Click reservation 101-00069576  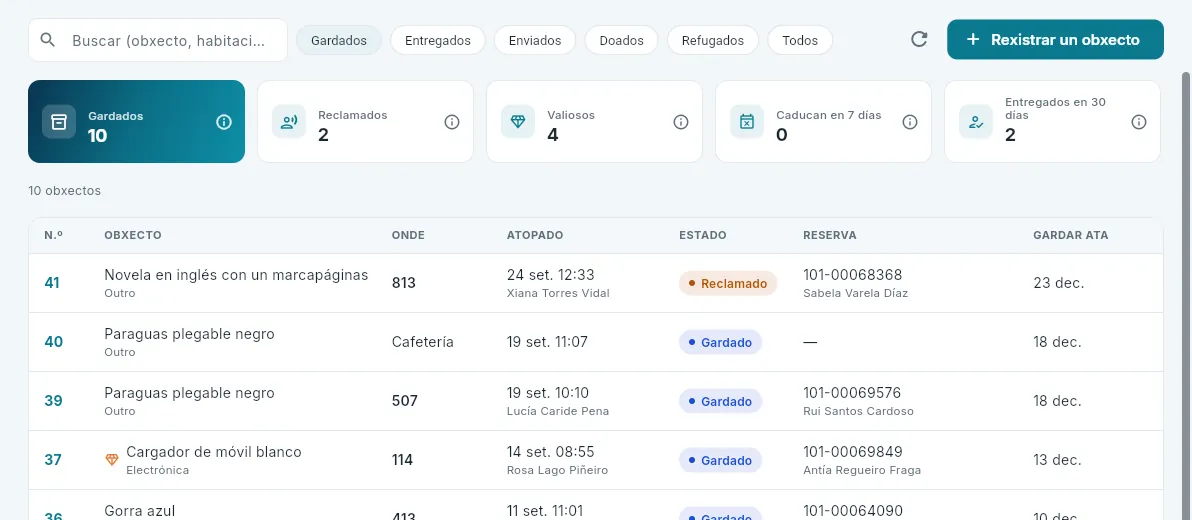click(852, 392)
